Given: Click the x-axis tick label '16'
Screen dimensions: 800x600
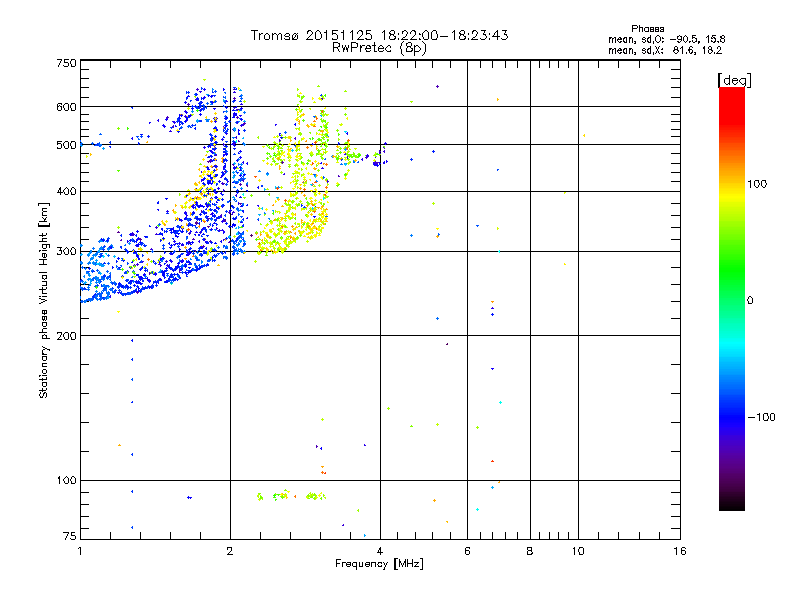Looking at the screenshot, I should click(x=680, y=551).
